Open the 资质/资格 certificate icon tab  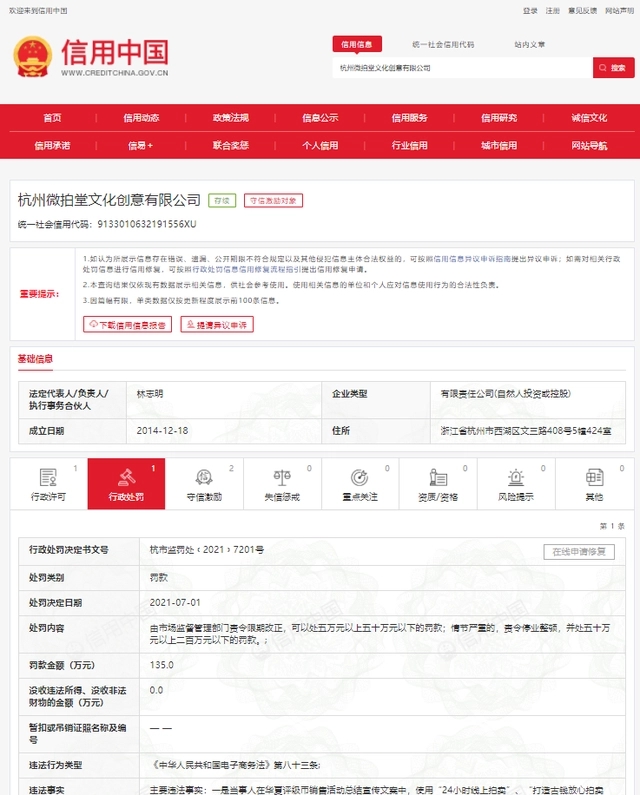[x=438, y=484]
